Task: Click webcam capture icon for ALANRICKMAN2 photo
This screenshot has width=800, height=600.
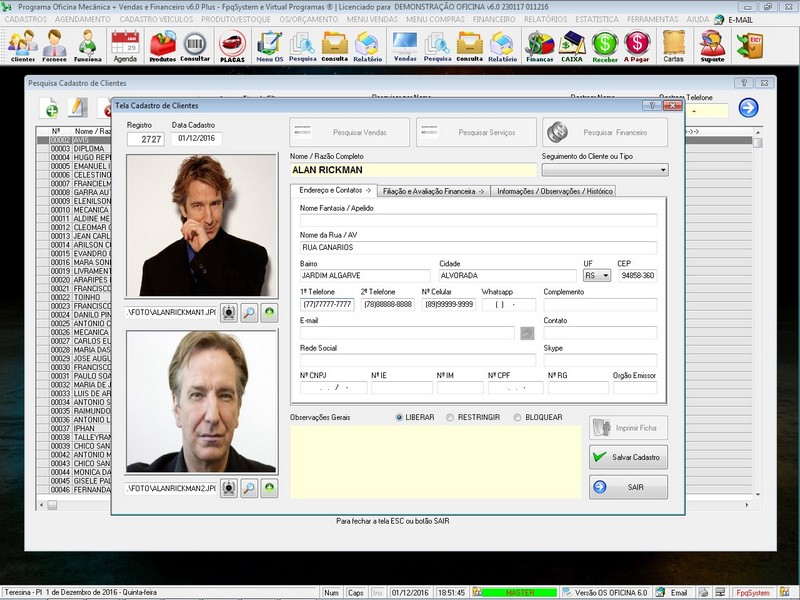Action: (229, 488)
